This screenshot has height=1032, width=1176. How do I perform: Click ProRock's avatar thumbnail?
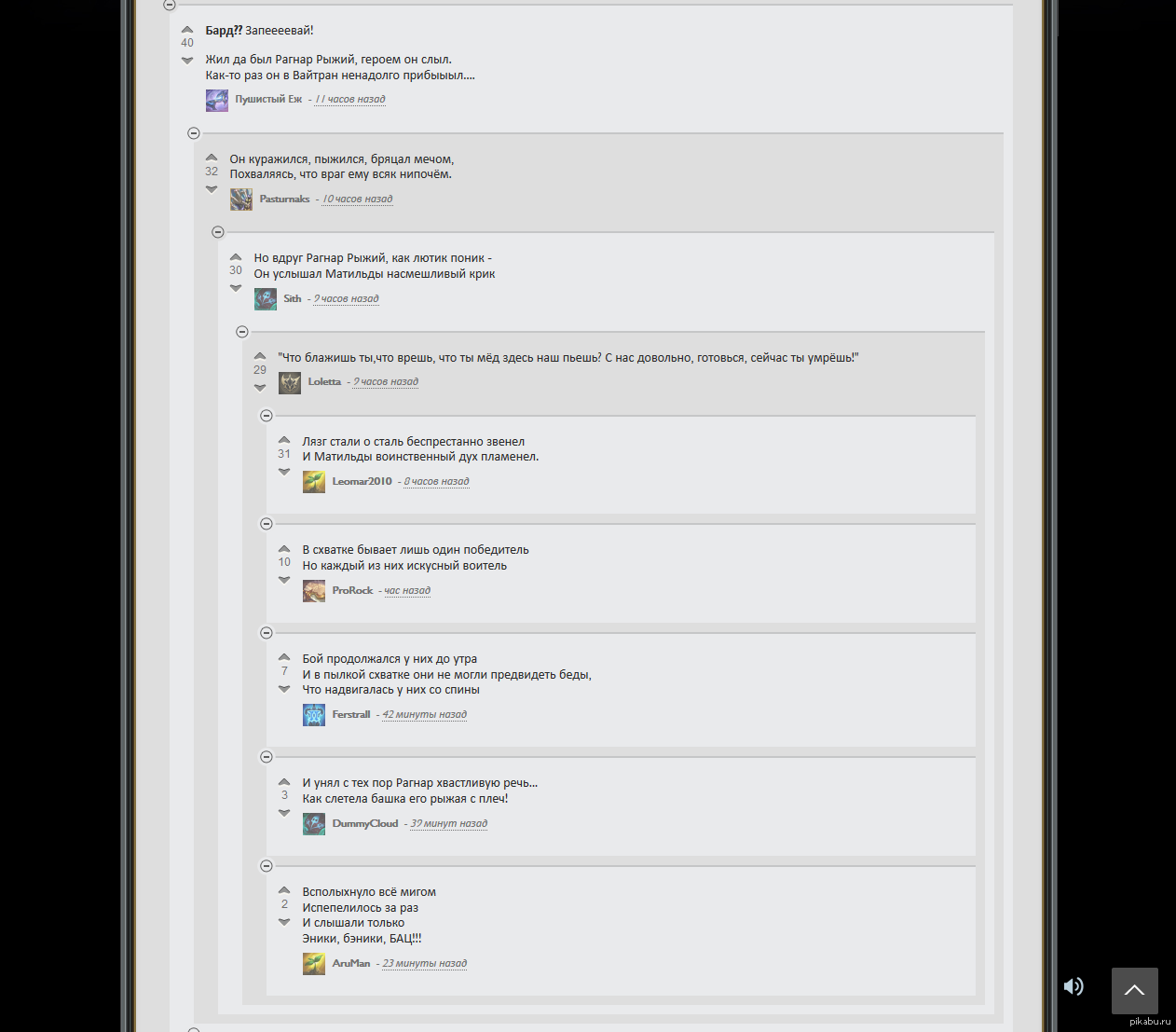(314, 591)
